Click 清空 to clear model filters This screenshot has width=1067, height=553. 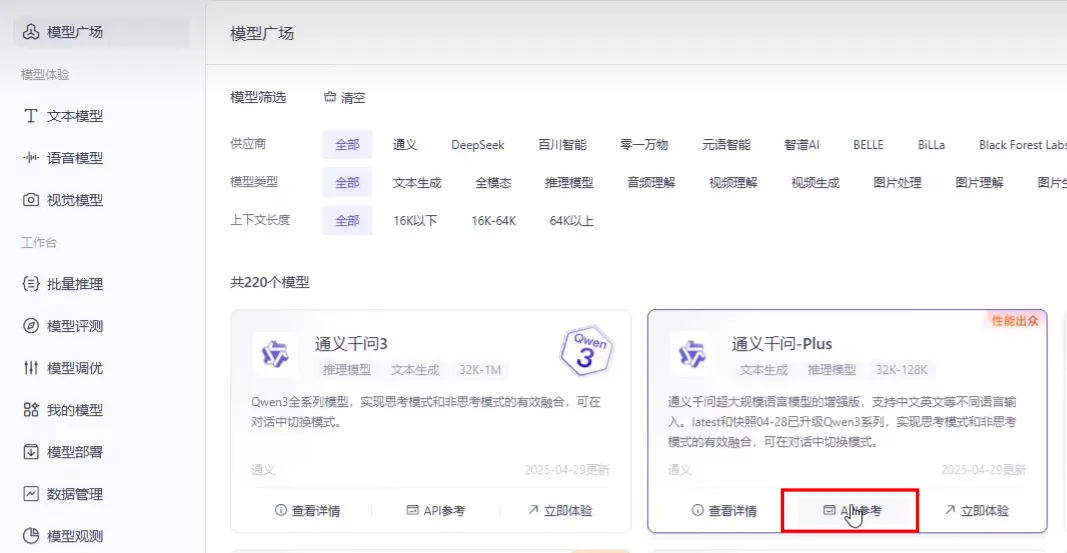click(345, 98)
